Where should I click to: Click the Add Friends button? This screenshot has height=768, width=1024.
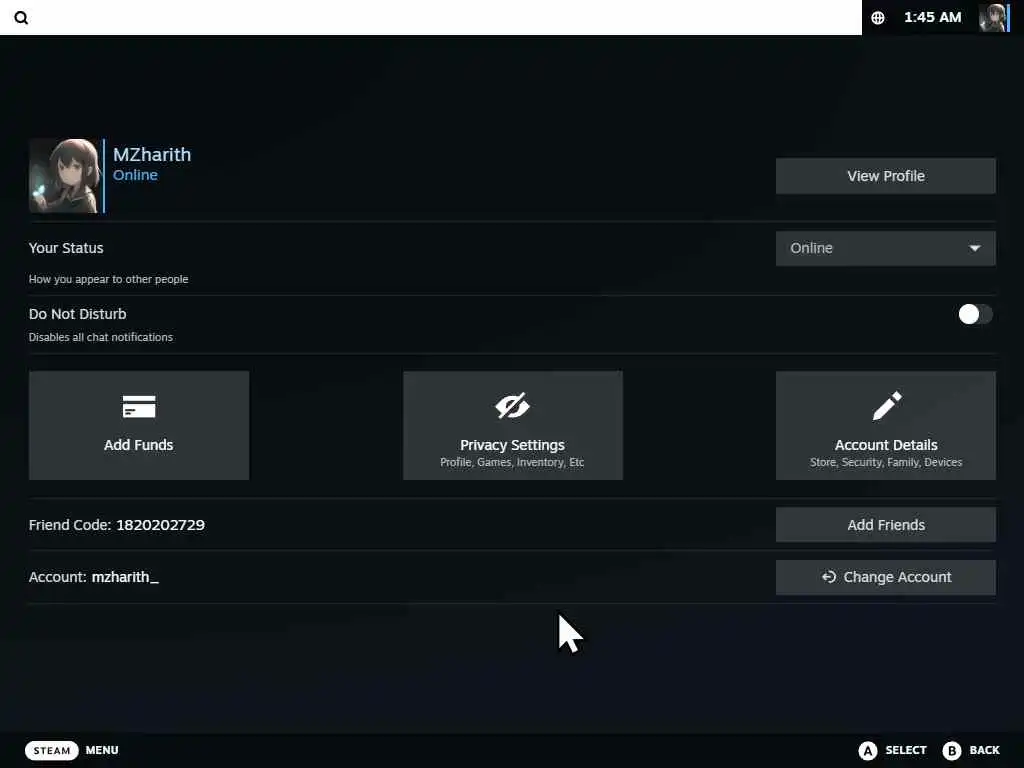coord(886,525)
